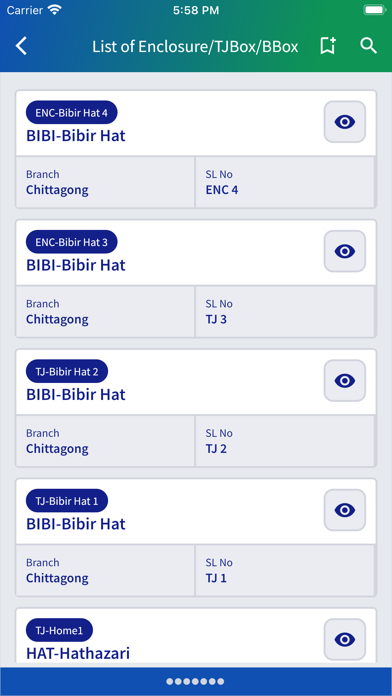
Task: Click the page indicator dots in bottom bar
Action: pyautogui.click(x=195, y=681)
